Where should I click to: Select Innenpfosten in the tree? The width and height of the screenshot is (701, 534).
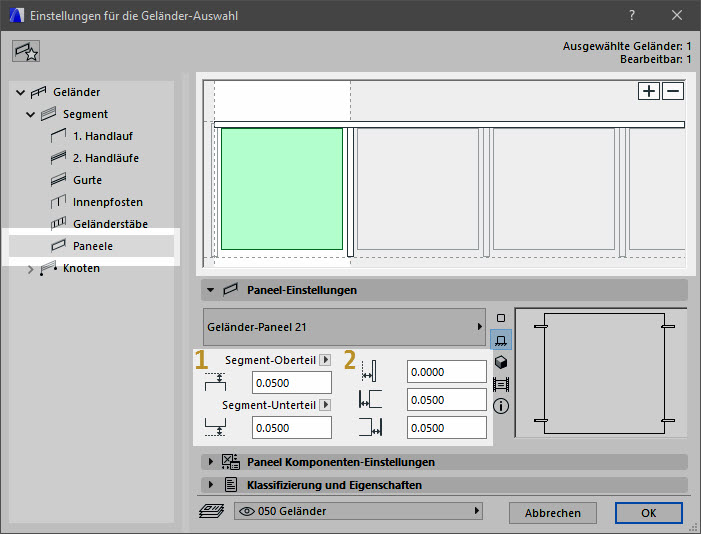click(x=108, y=202)
